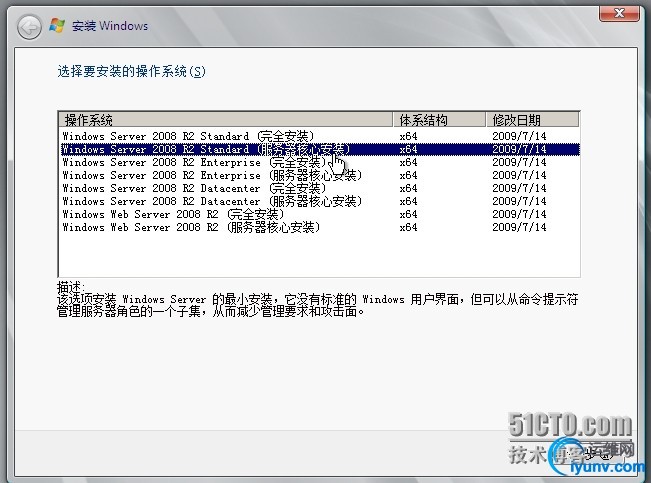Pick Windows Server 2008 R2 Datacenter (完全安装)

[319, 188]
